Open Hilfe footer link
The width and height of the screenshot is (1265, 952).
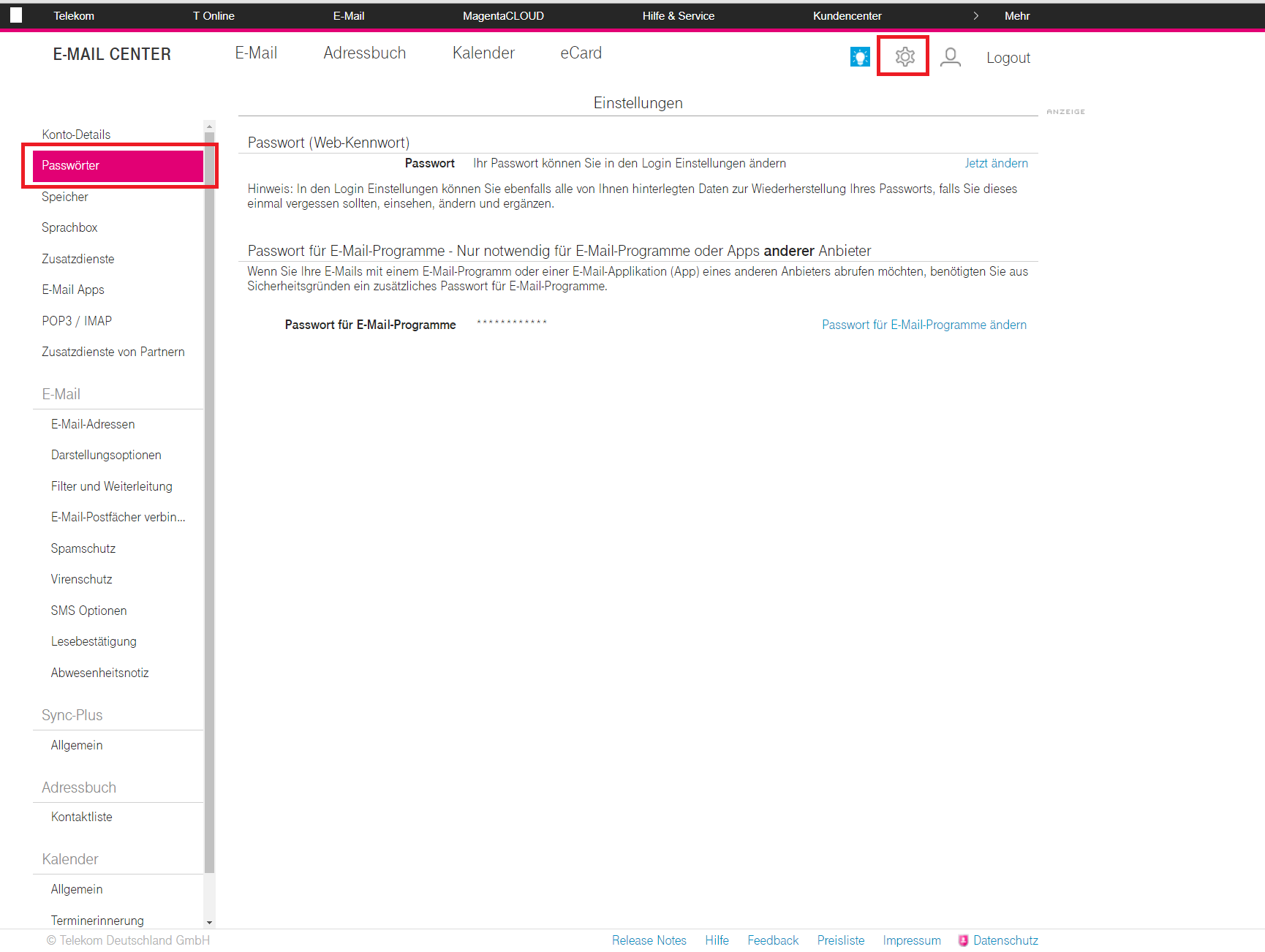(x=717, y=940)
